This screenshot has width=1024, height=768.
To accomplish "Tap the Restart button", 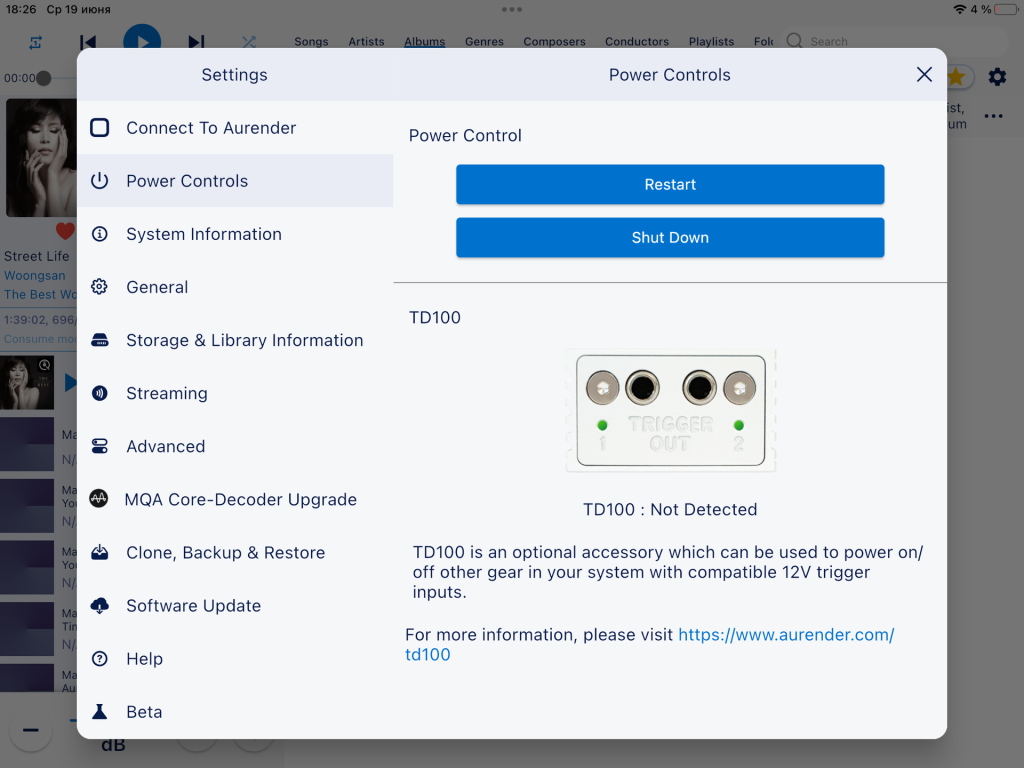I will 670,184.
